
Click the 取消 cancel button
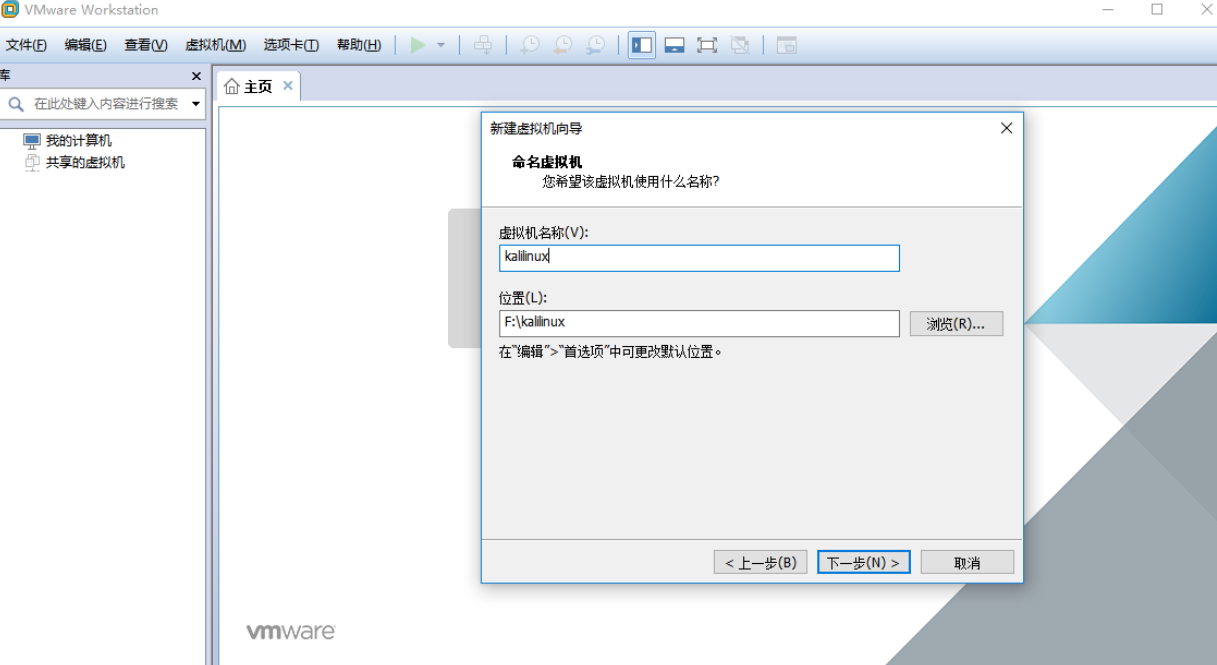click(x=967, y=562)
